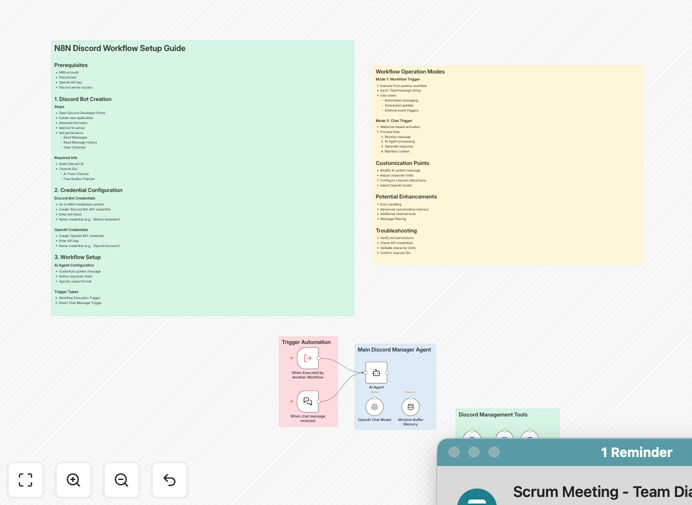Click the Mode 2: Chat Trigger subheading
692x505 pixels.
coord(394,121)
